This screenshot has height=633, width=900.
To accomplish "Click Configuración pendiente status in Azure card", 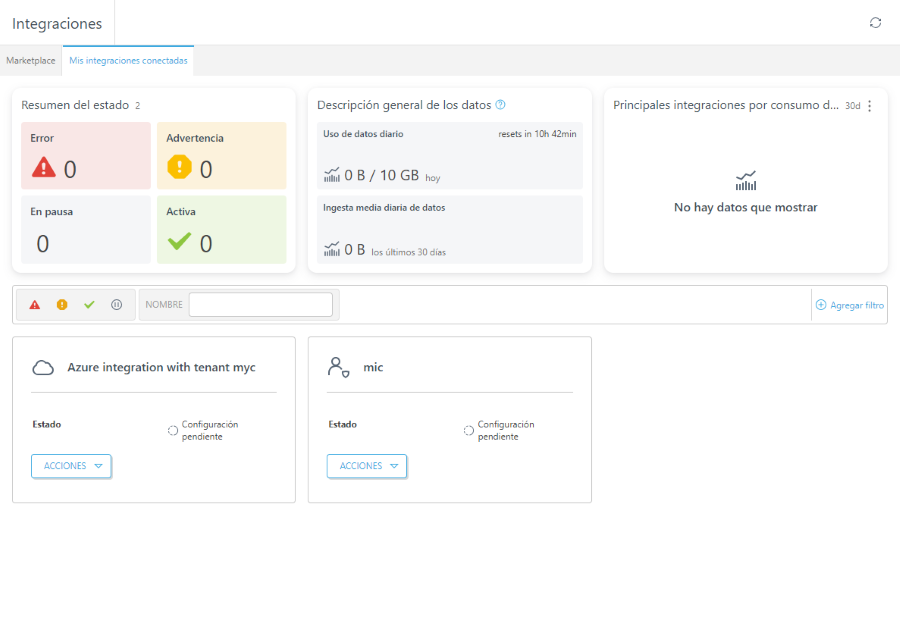I will coord(210,430).
